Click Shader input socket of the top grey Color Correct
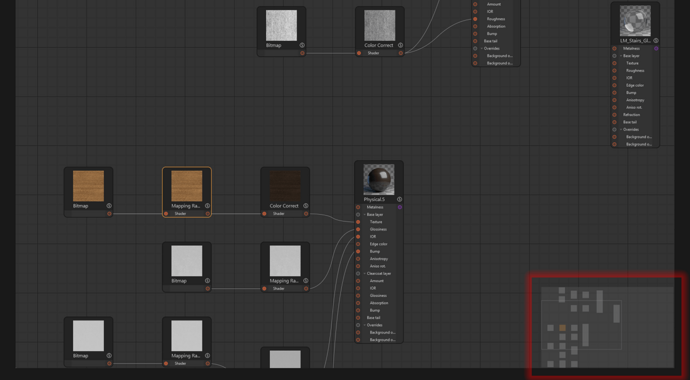Viewport: 690px width, 380px height. 359,53
